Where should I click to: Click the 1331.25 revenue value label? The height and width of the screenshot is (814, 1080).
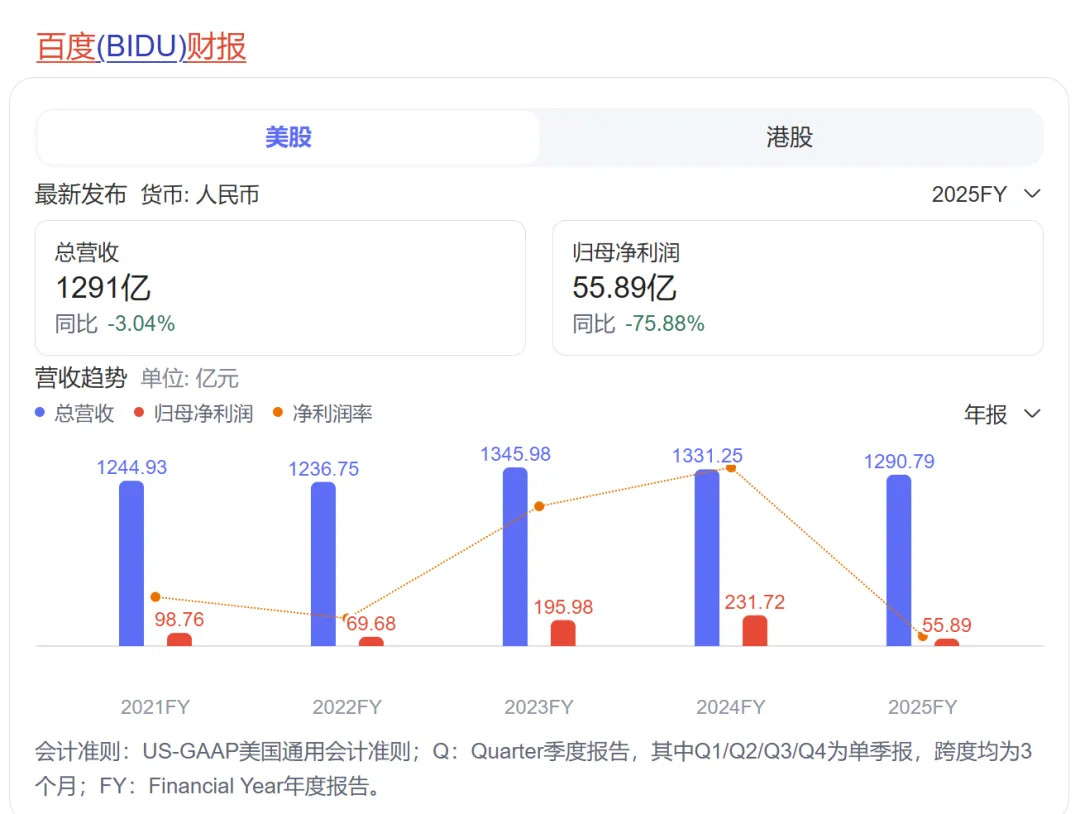pos(707,456)
